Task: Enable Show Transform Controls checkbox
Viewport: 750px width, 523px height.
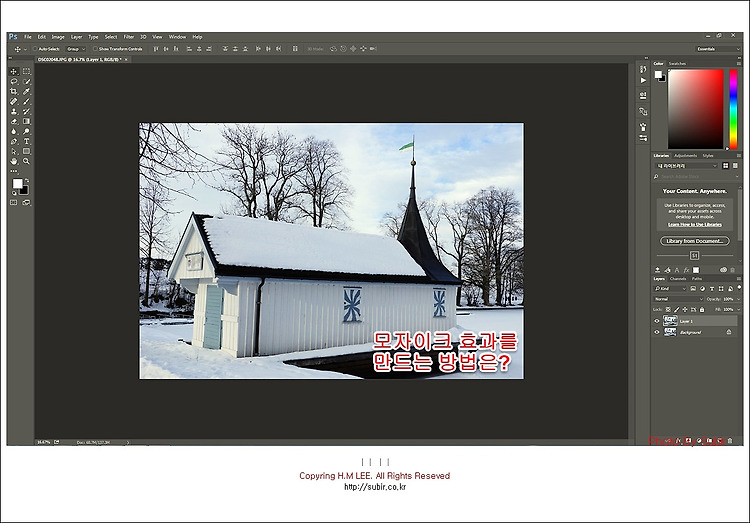Action: pos(95,49)
